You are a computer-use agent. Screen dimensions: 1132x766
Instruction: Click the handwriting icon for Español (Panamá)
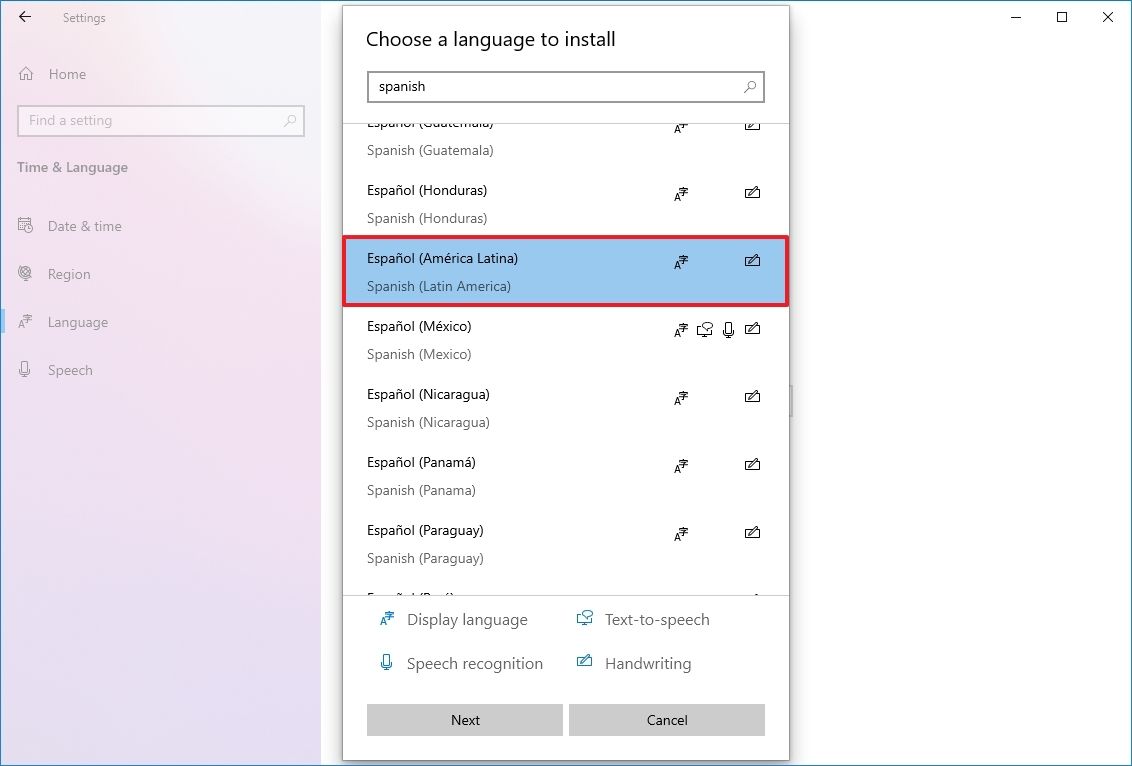tap(752, 465)
